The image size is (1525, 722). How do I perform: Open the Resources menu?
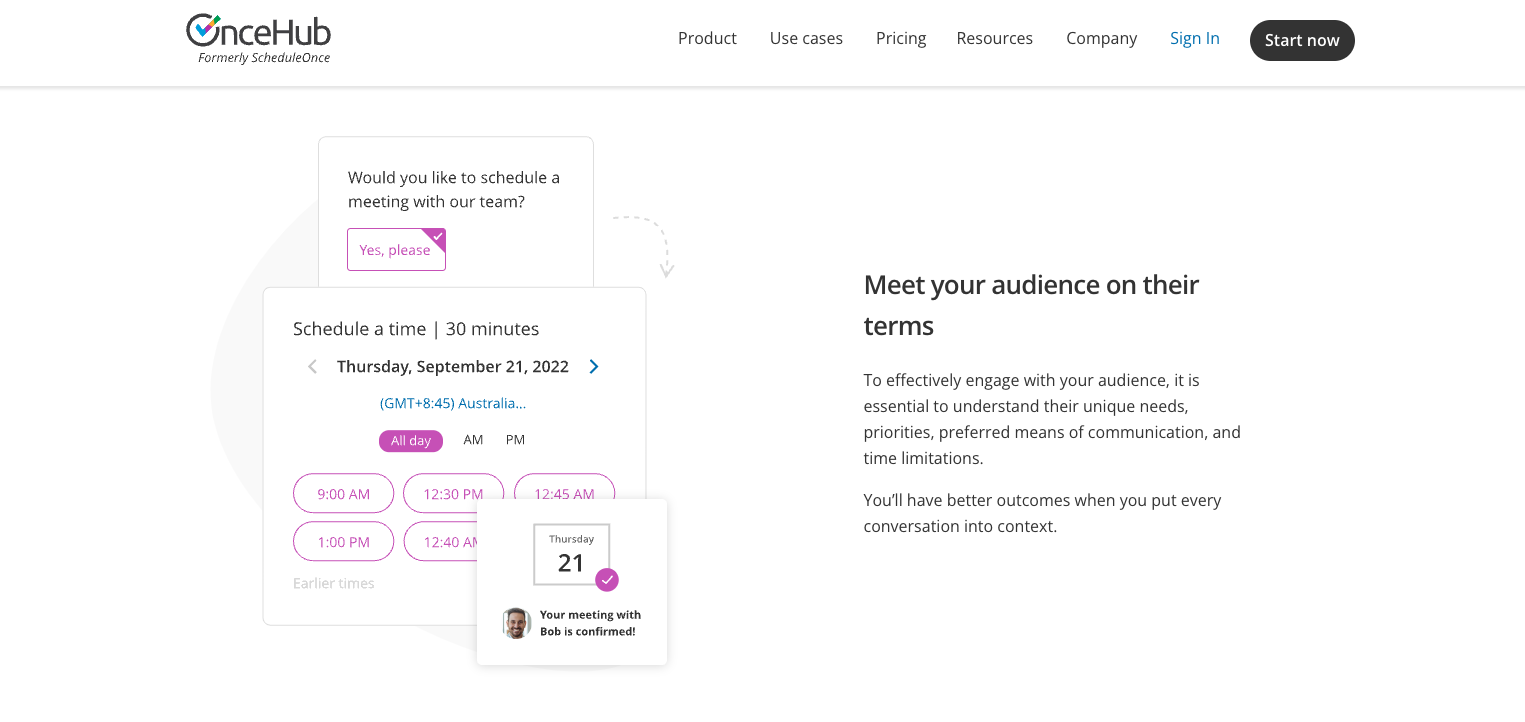[994, 39]
